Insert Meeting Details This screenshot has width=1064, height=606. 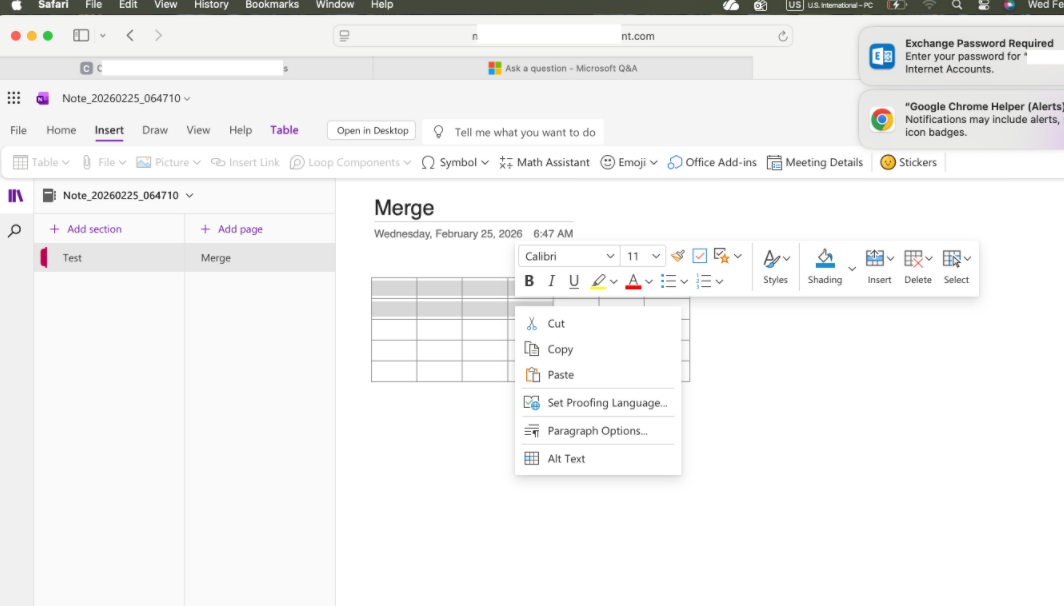[815, 162]
